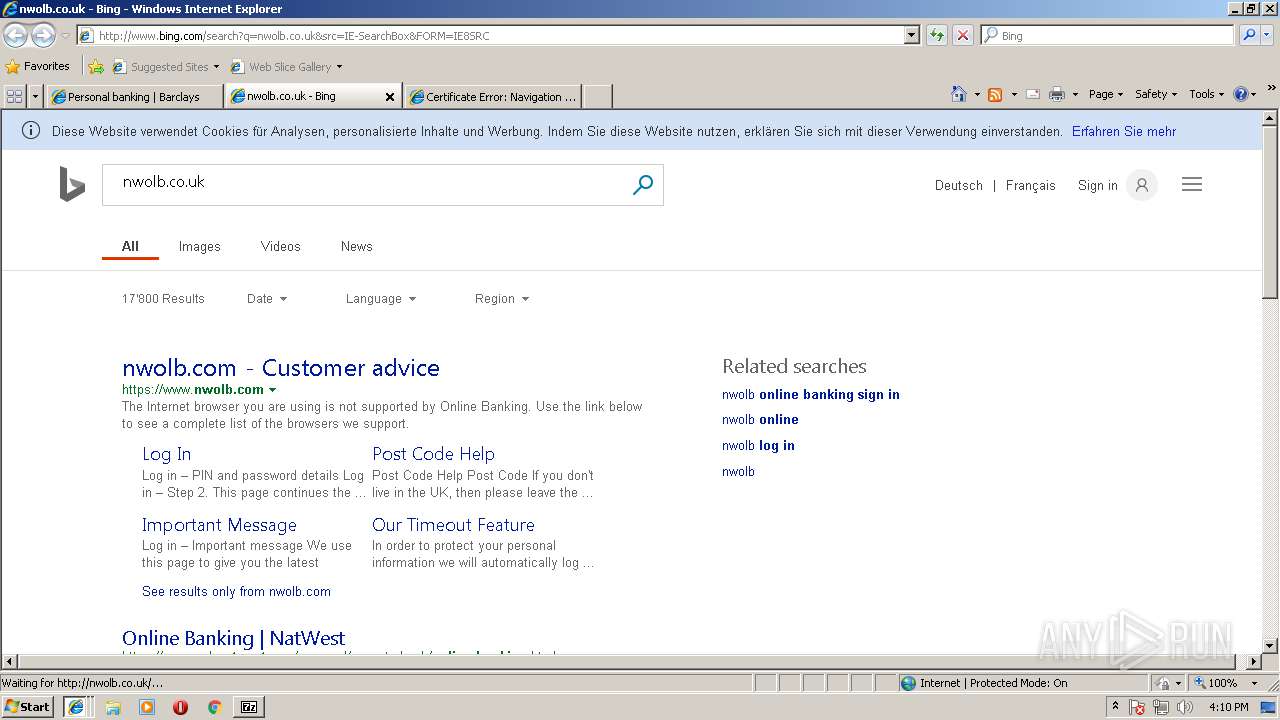
Task: Open media player taskbar icon
Action: (147, 707)
